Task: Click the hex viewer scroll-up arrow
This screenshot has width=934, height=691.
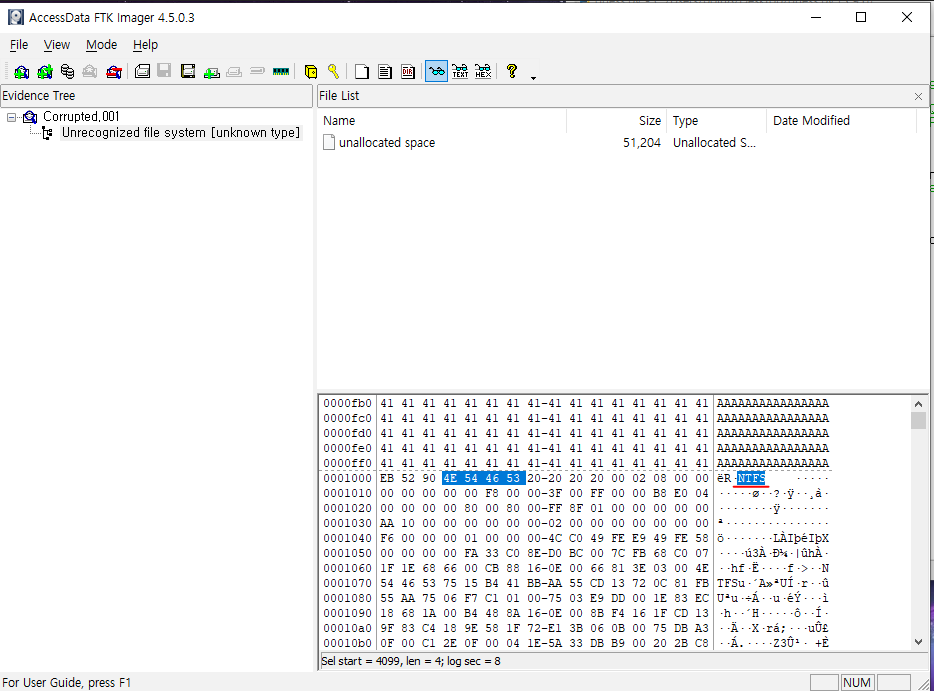Action: [x=919, y=404]
